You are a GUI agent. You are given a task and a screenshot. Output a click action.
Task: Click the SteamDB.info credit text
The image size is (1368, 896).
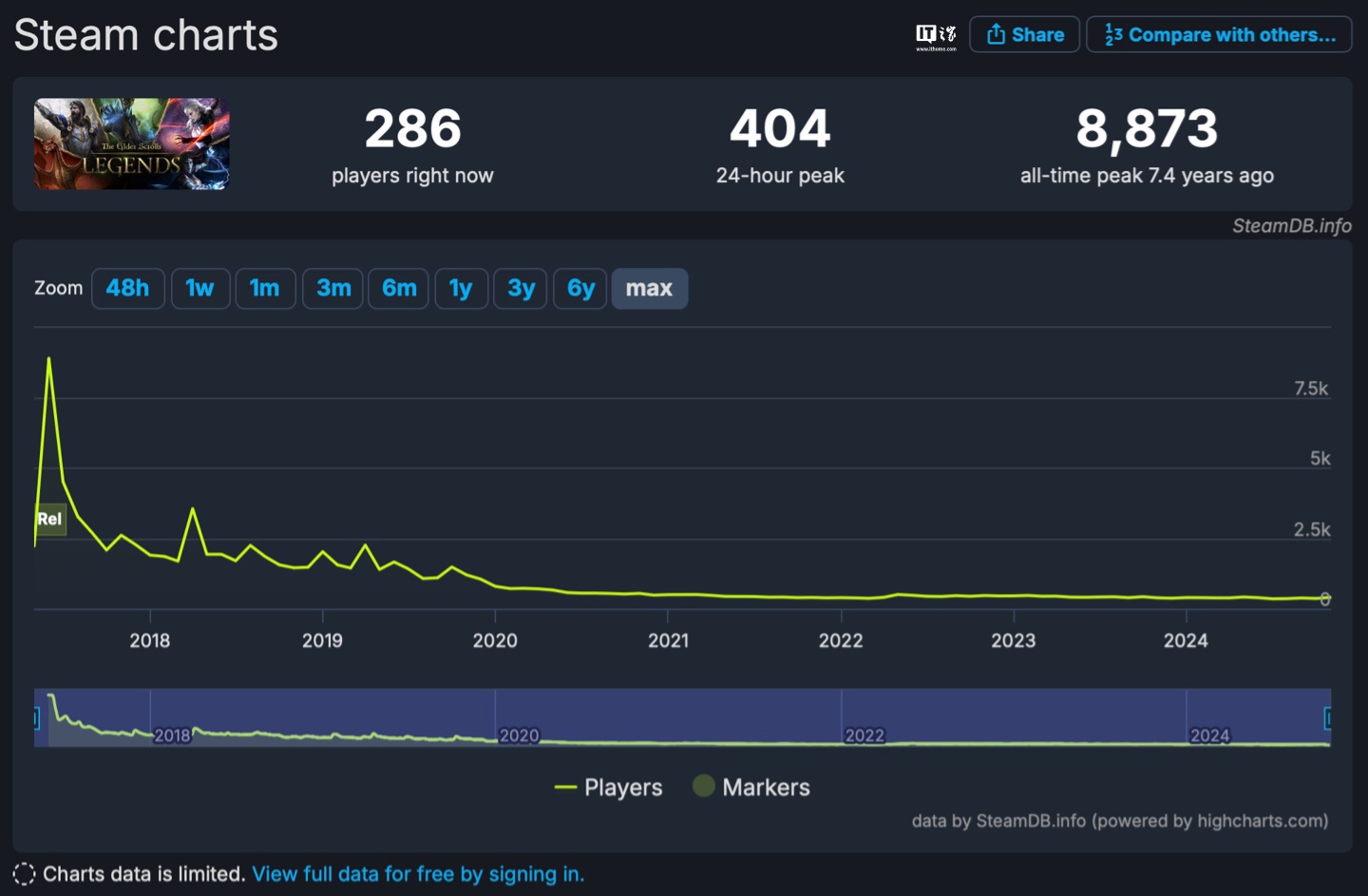pyautogui.click(x=1292, y=225)
